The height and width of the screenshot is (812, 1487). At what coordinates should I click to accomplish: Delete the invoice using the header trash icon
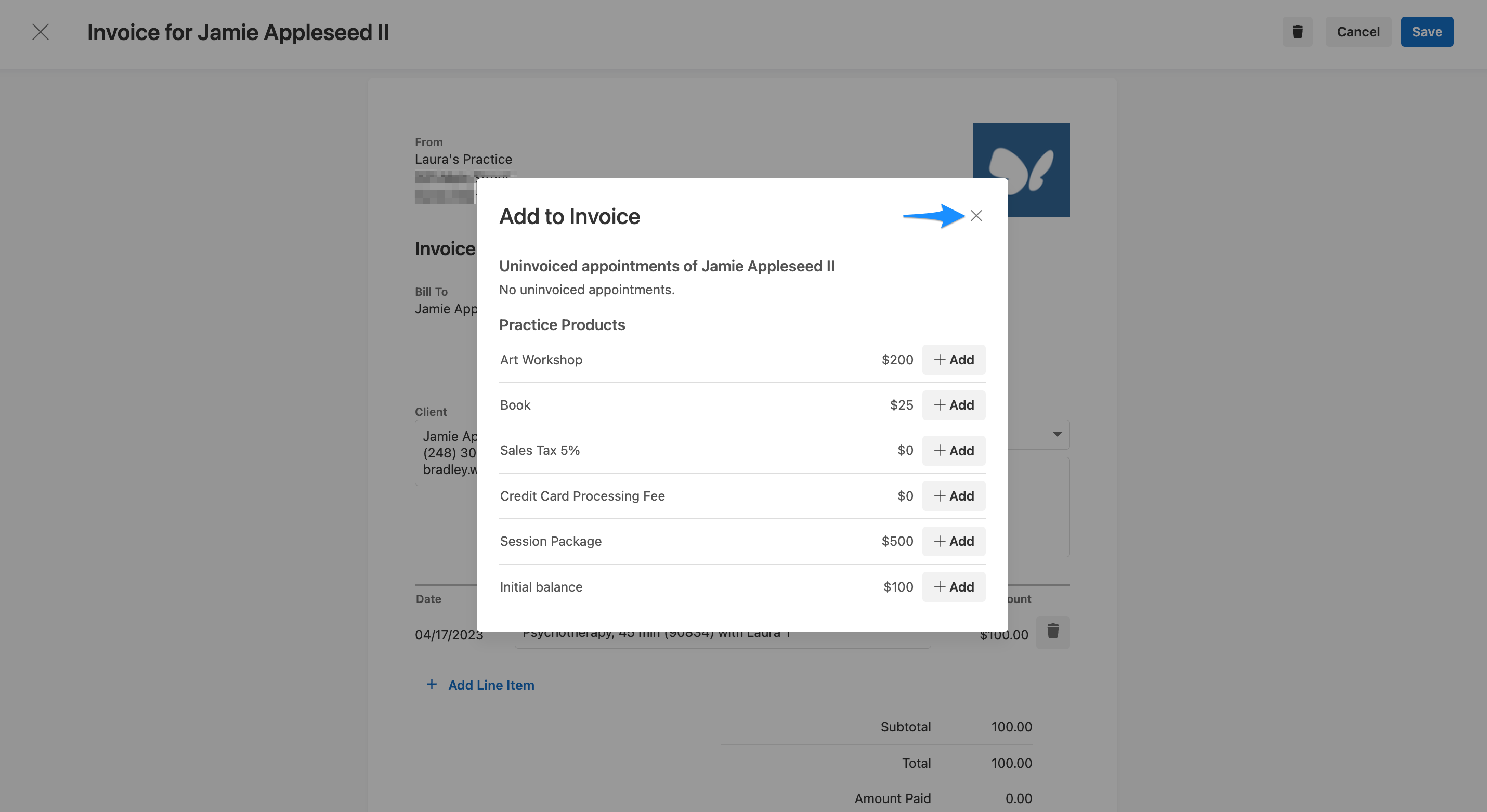[x=1298, y=32]
